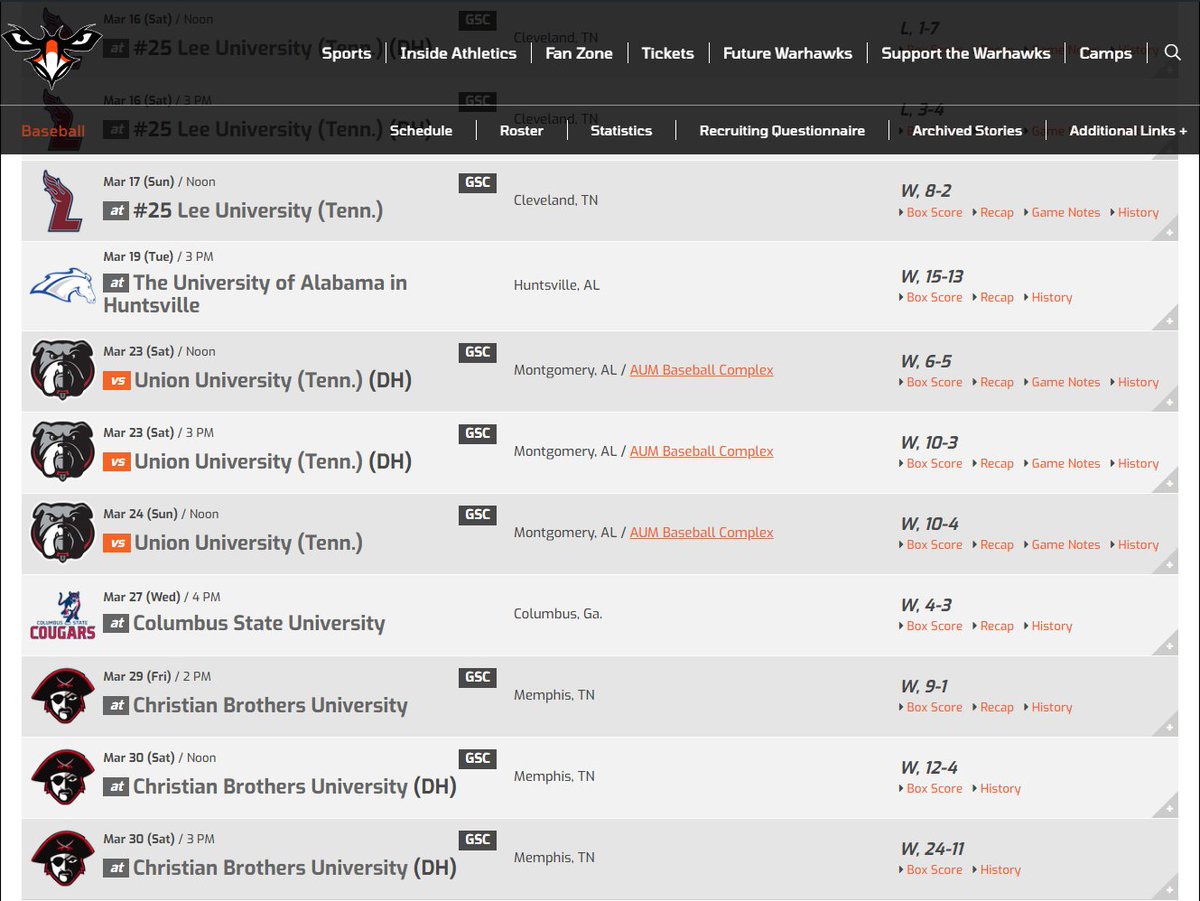Open History for 10-3 Union win
The image size is (1200, 901).
[x=1138, y=463]
